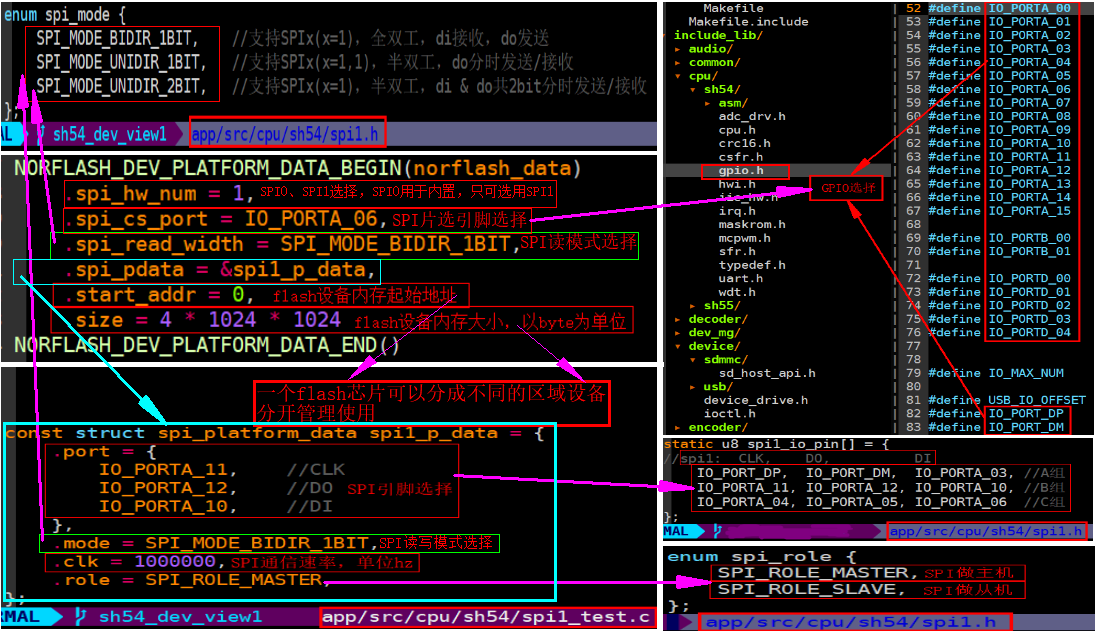The image size is (1096, 632).
Task: Click the .size = 4 * 1024 * 1024 line
Action: pyautogui.click(x=204, y=320)
